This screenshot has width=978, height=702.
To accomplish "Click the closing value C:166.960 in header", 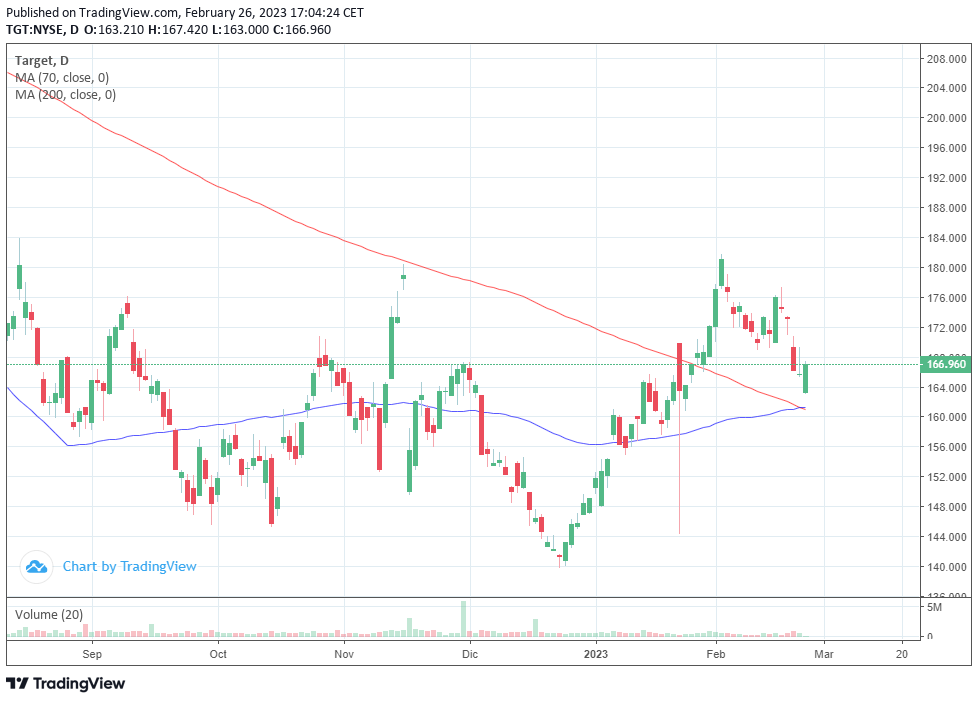I will click(x=302, y=29).
